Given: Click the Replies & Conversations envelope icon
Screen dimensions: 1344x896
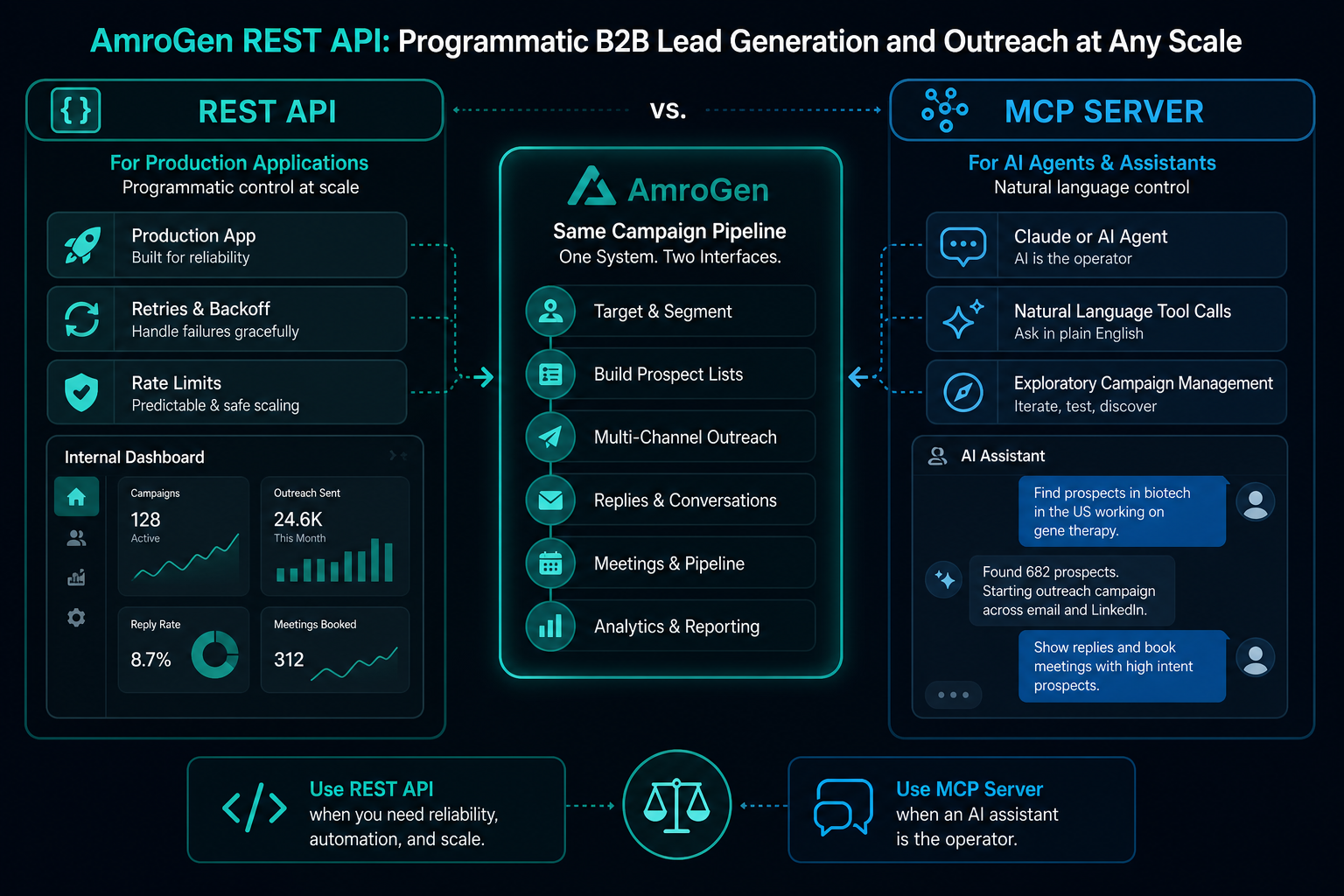Looking at the screenshot, I should pyautogui.click(x=550, y=500).
